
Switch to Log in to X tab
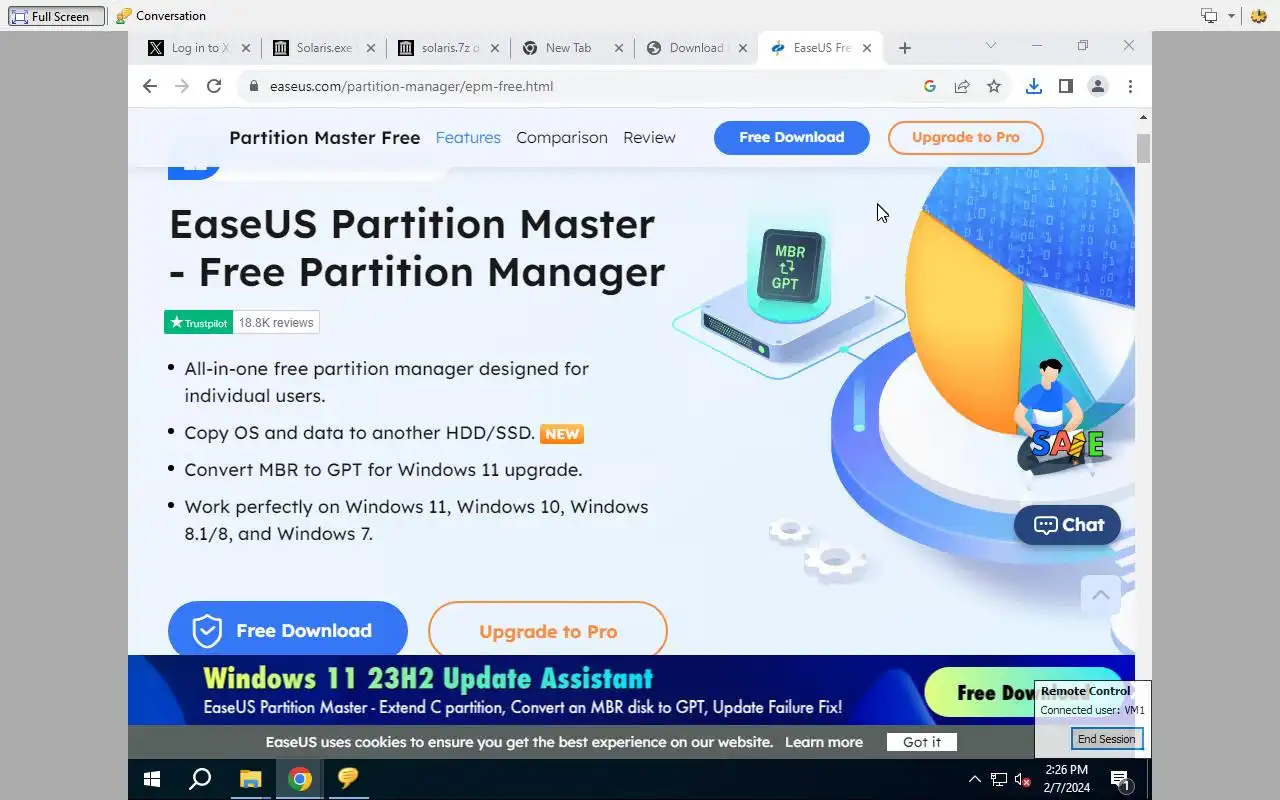coord(197,48)
